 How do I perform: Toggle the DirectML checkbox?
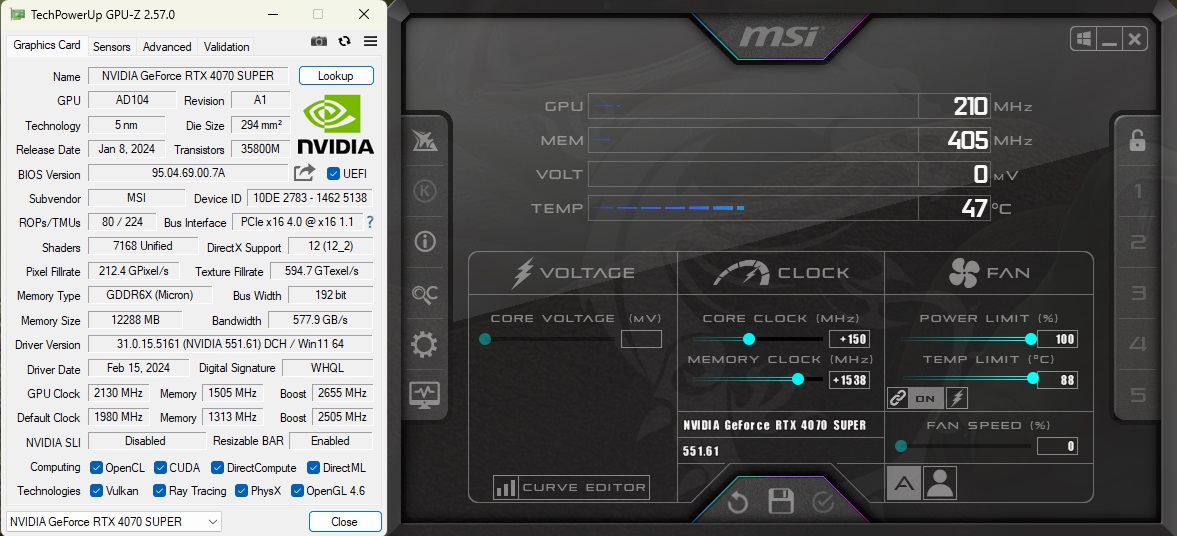[314, 468]
